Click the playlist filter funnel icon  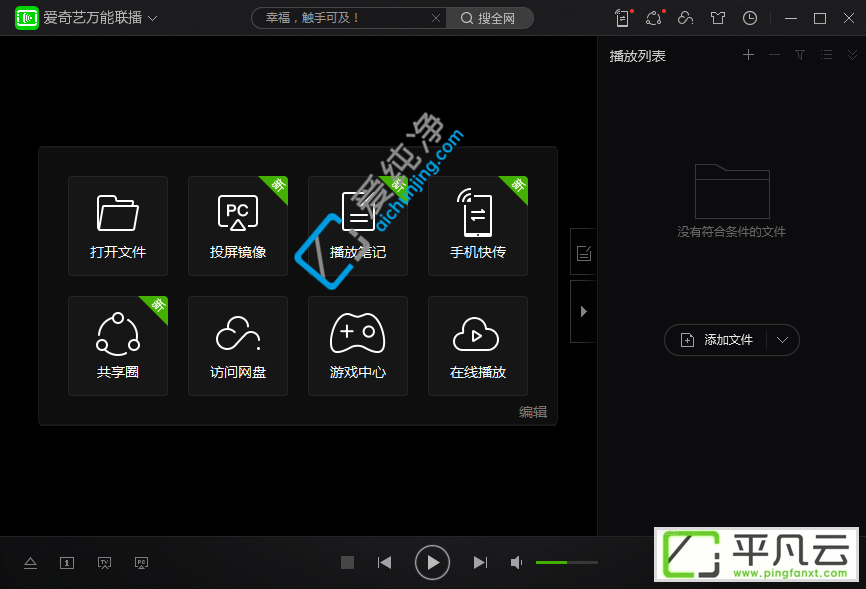tap(800, 55)
